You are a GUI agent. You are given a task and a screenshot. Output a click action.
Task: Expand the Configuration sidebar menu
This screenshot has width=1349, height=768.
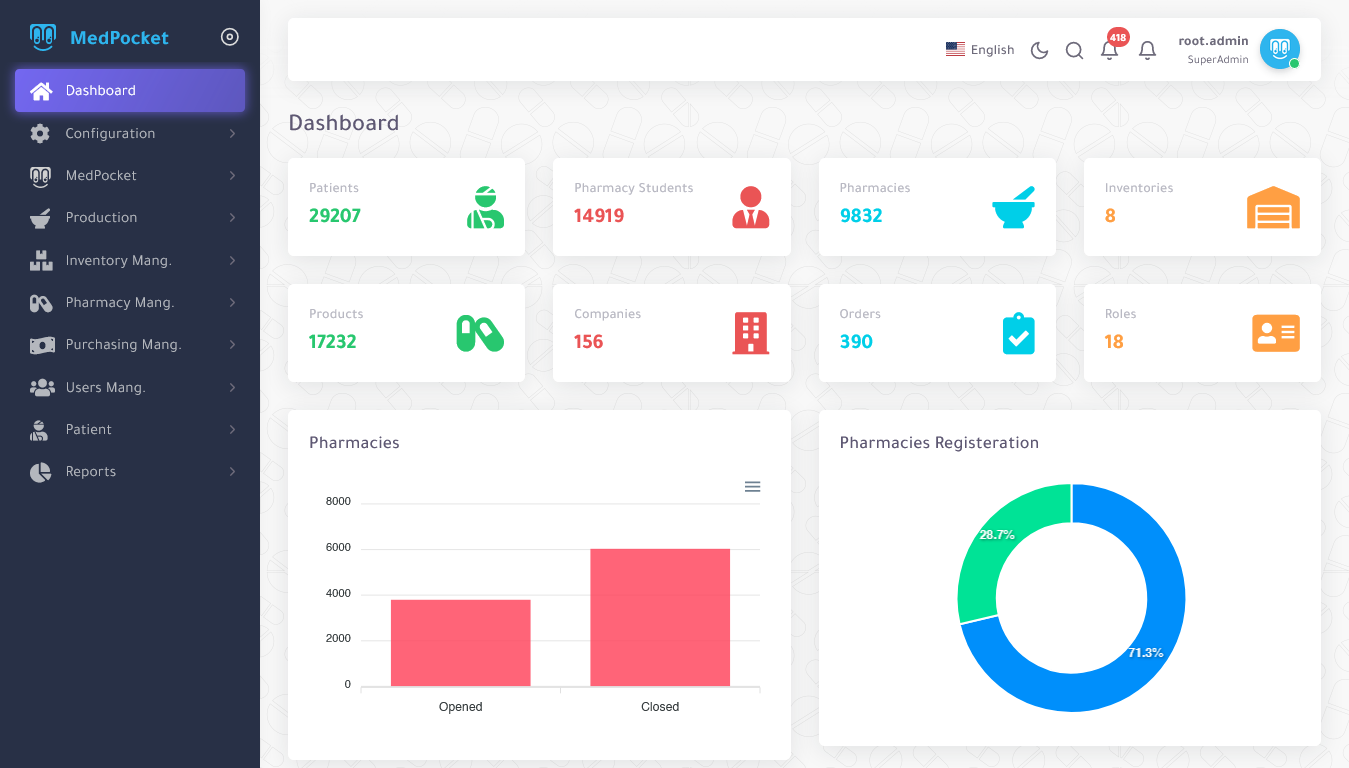(130, 133)
